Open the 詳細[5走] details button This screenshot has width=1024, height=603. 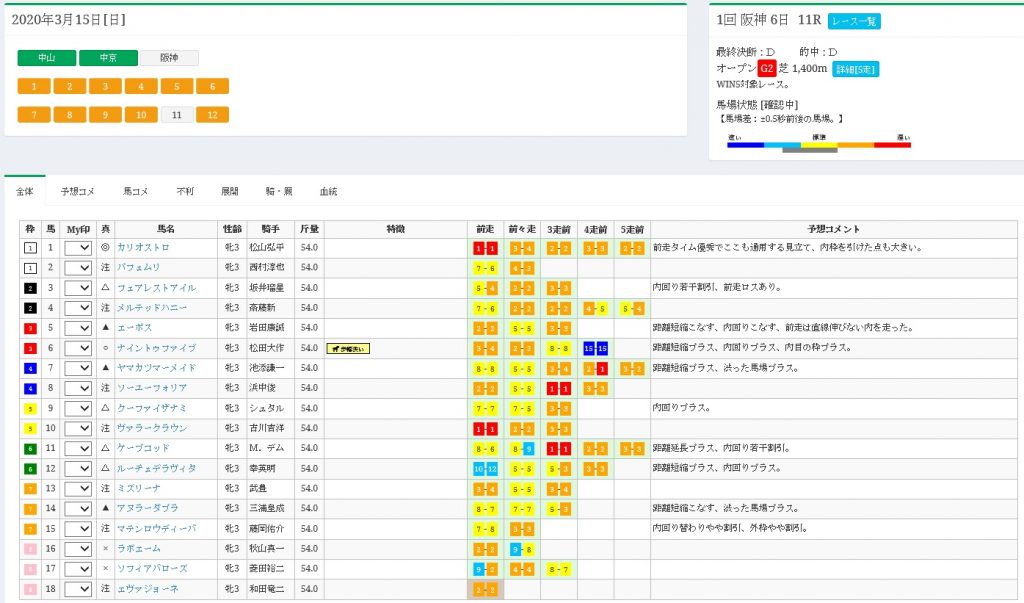click(x=856, y=69)
